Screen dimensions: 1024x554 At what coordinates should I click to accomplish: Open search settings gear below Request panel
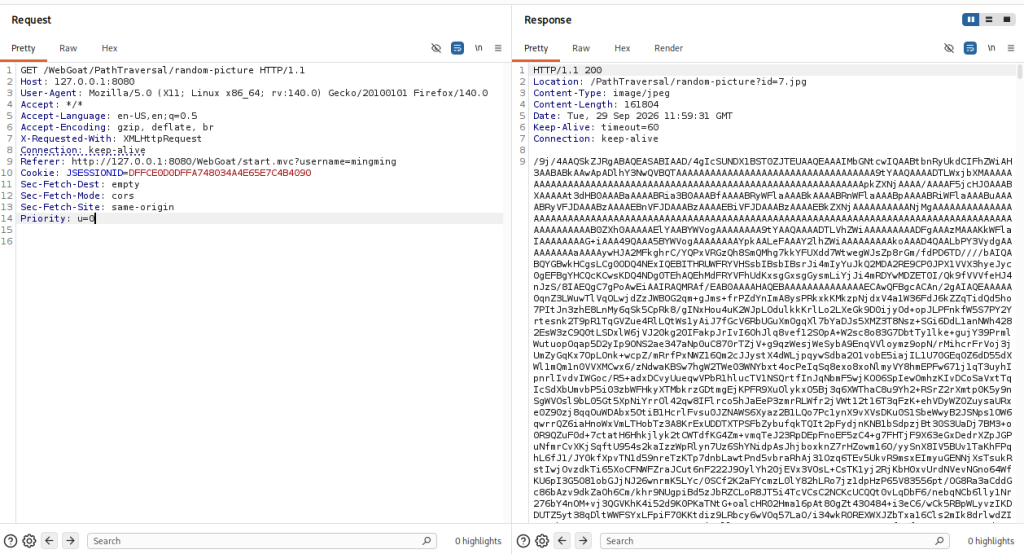pos(29,541)
